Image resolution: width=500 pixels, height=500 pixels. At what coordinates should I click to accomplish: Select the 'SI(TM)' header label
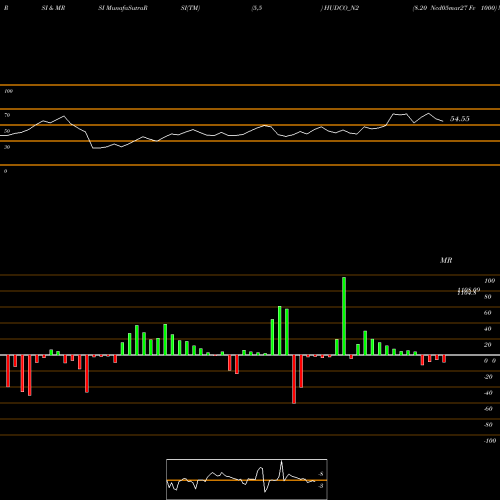(190, 8)
